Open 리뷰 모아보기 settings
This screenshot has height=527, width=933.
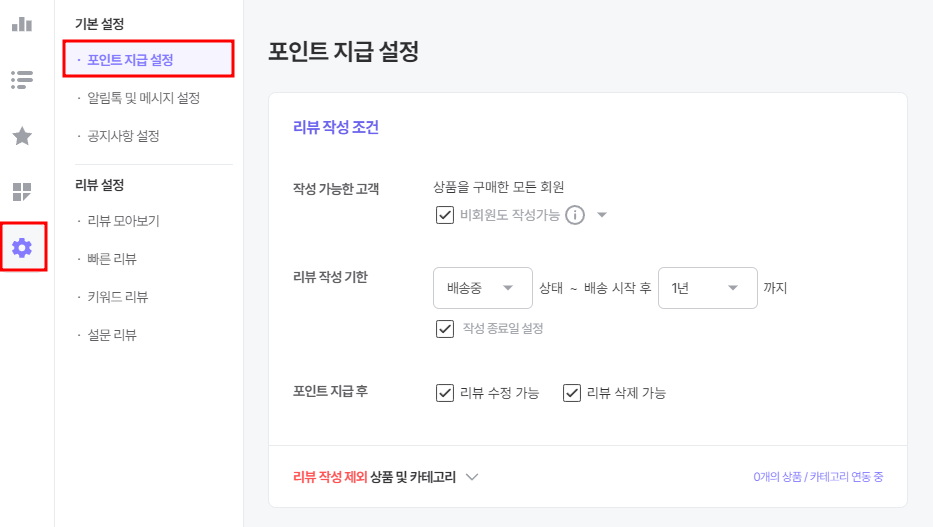pyautogui.click(x=123, y=221)
